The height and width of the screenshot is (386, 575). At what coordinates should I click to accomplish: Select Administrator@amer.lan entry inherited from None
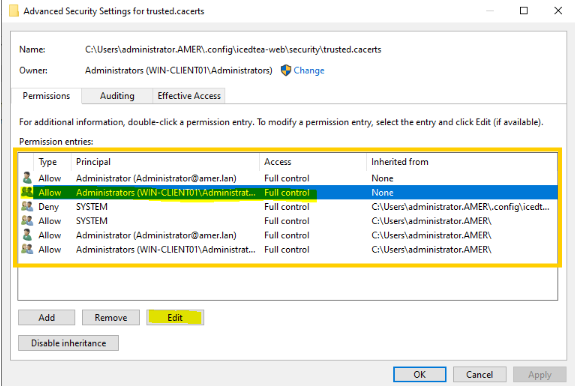[x=288, y=178]
